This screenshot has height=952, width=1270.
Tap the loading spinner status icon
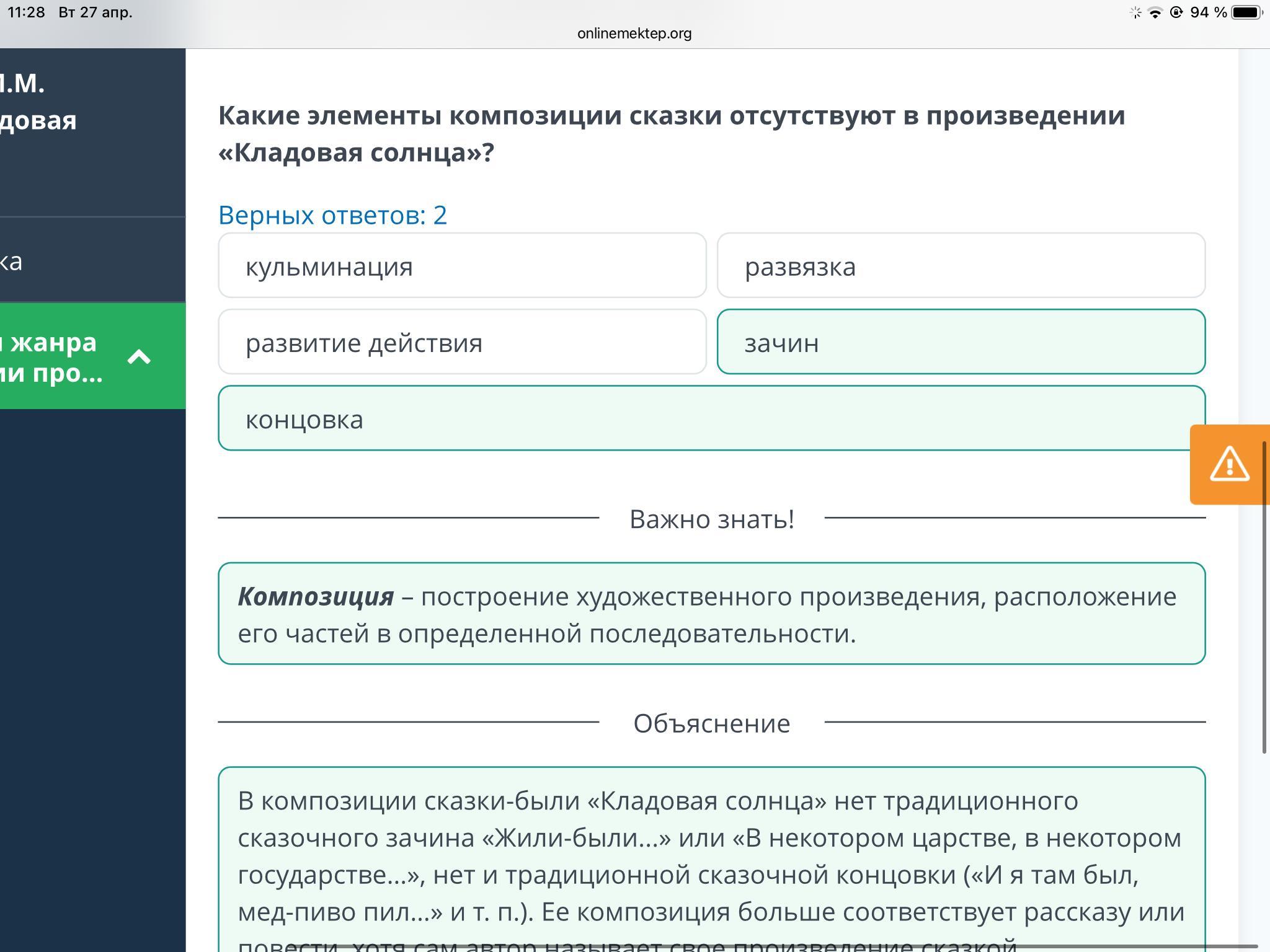click(1135, 12)
